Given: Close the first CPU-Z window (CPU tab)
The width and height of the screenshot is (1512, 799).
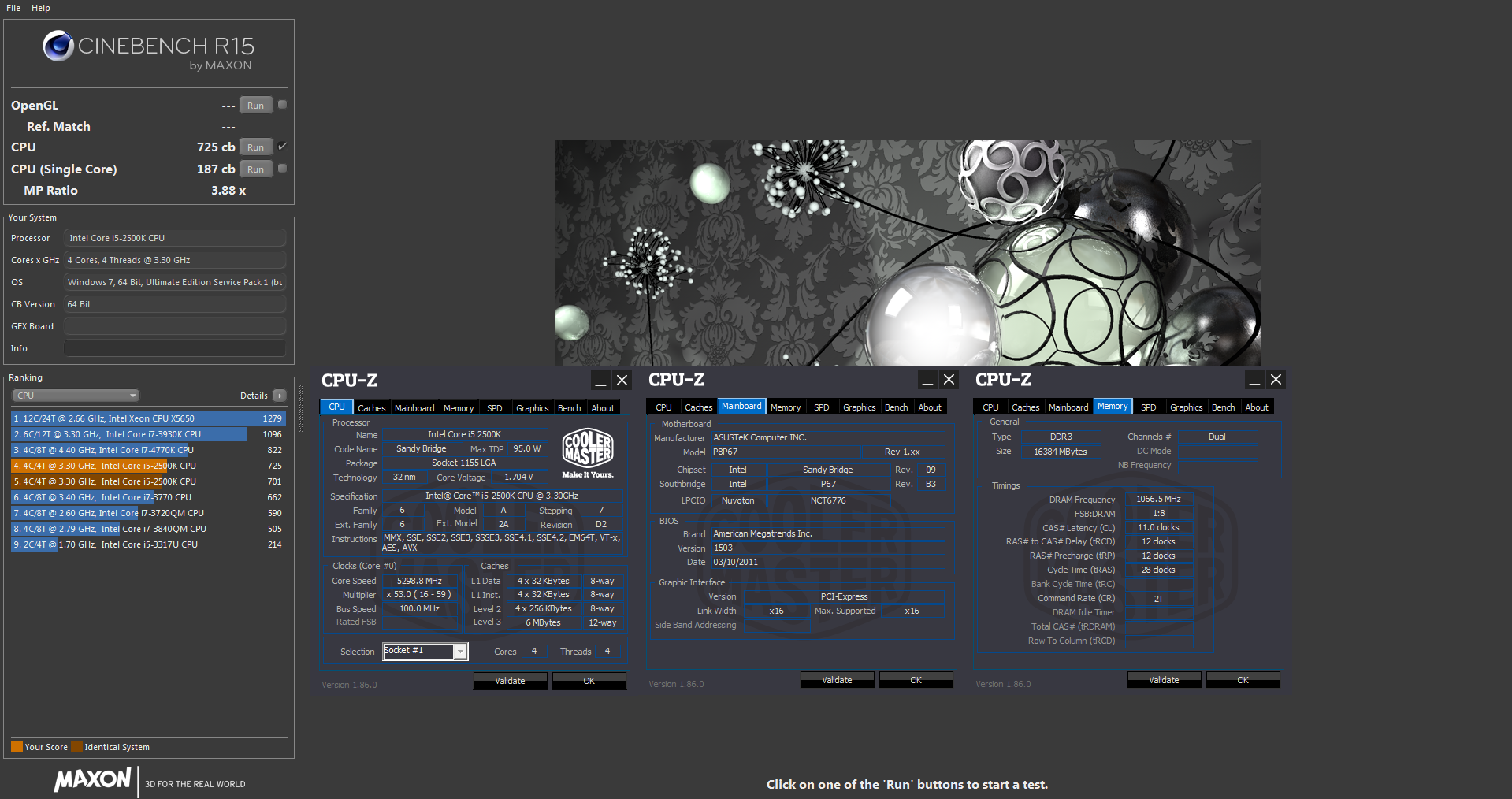Looking at the screenshot, I should click(622, 380).
